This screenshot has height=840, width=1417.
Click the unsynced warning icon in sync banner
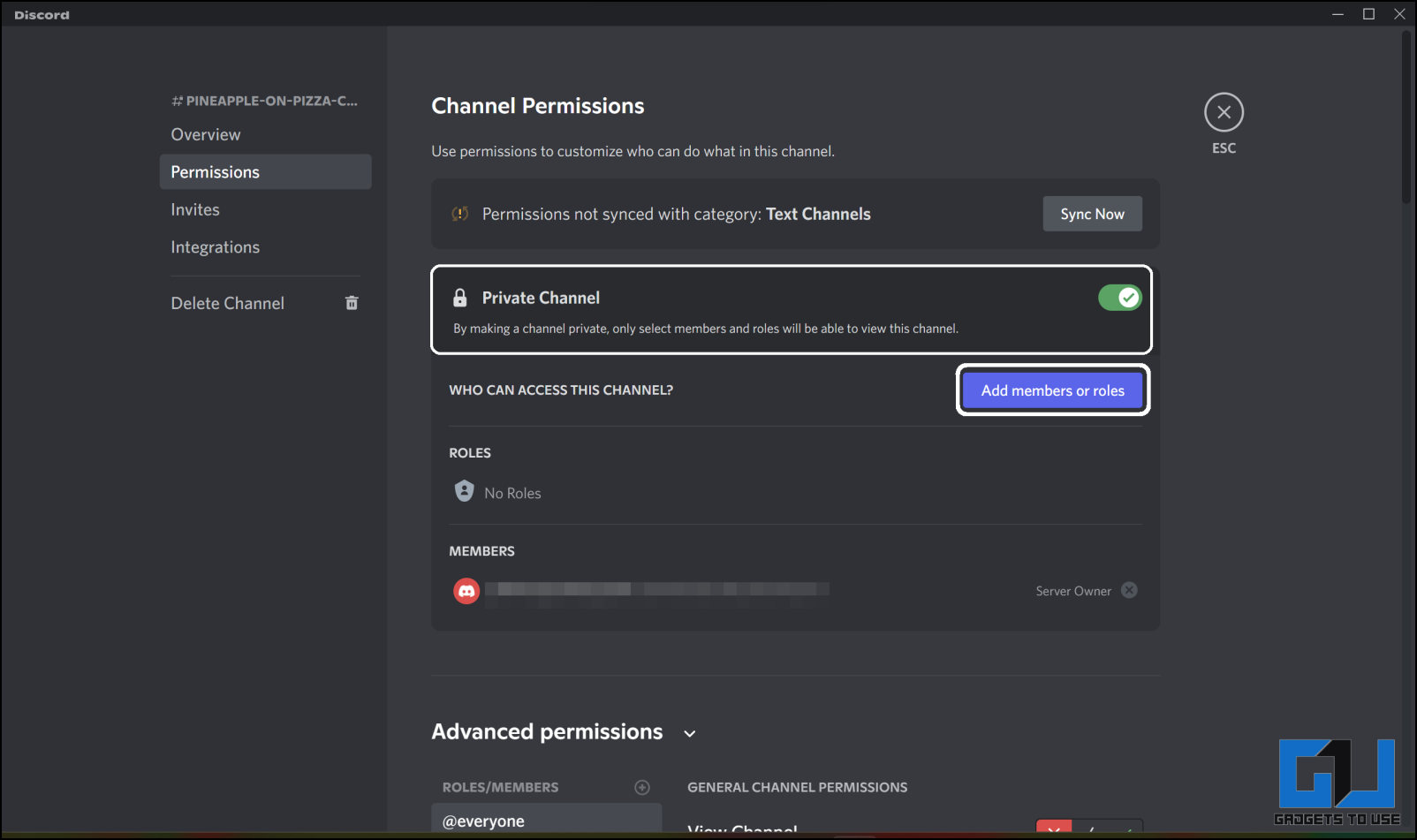[459, 214]
